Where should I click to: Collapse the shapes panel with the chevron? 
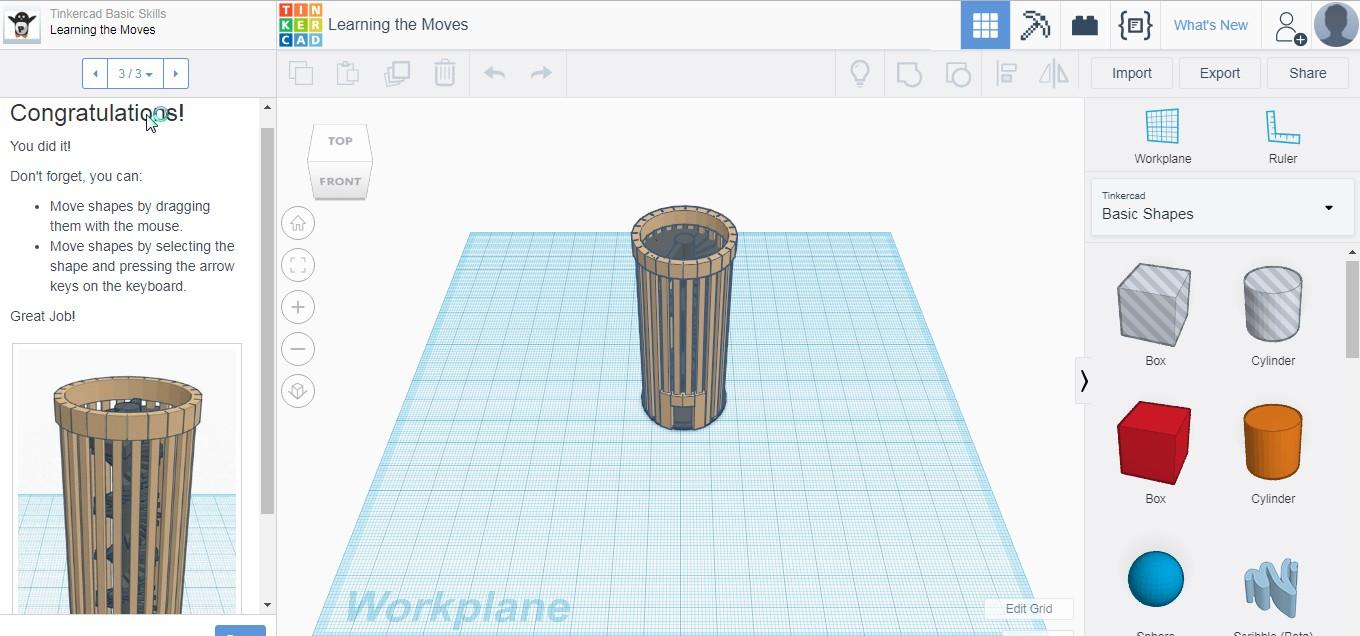[1083, 380]
